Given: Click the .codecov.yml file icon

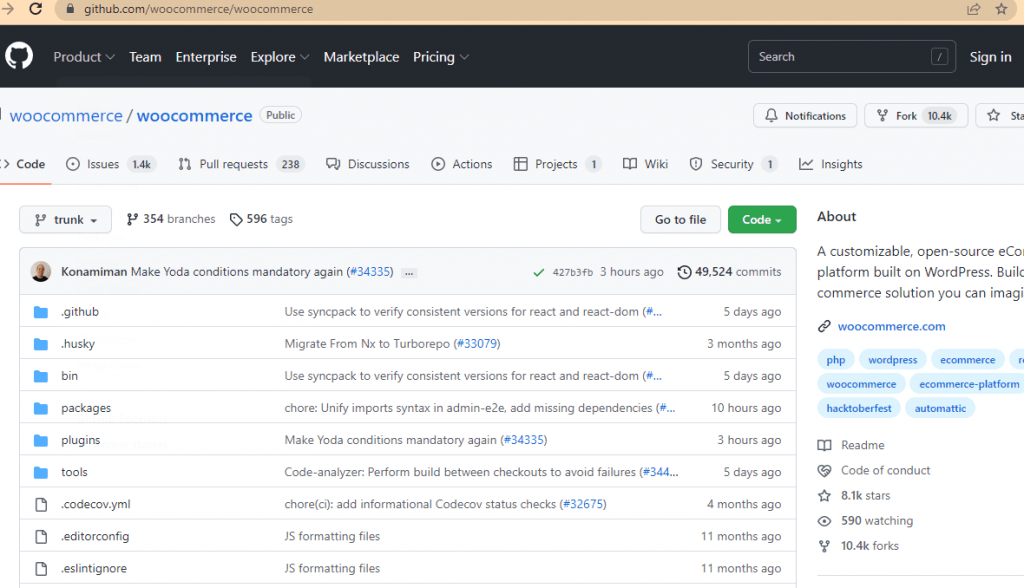Looking at the screenshot, I should pyautogui.click(x=41, y=504).
